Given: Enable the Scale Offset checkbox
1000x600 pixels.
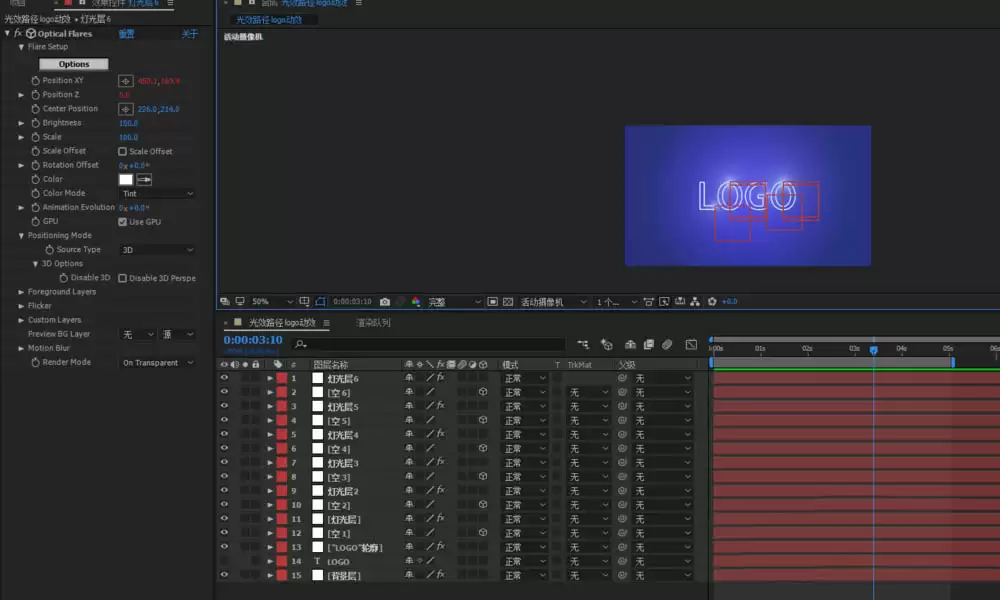Looking at the screenshot, I should point(122,152).
